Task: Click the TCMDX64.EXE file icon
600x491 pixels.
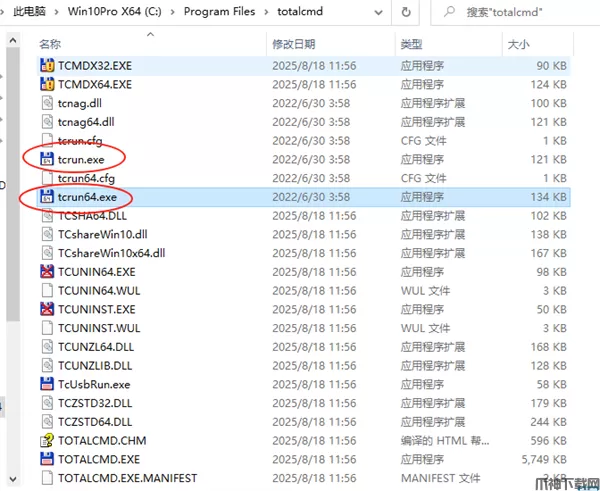Action: click(x=47, y=84)
